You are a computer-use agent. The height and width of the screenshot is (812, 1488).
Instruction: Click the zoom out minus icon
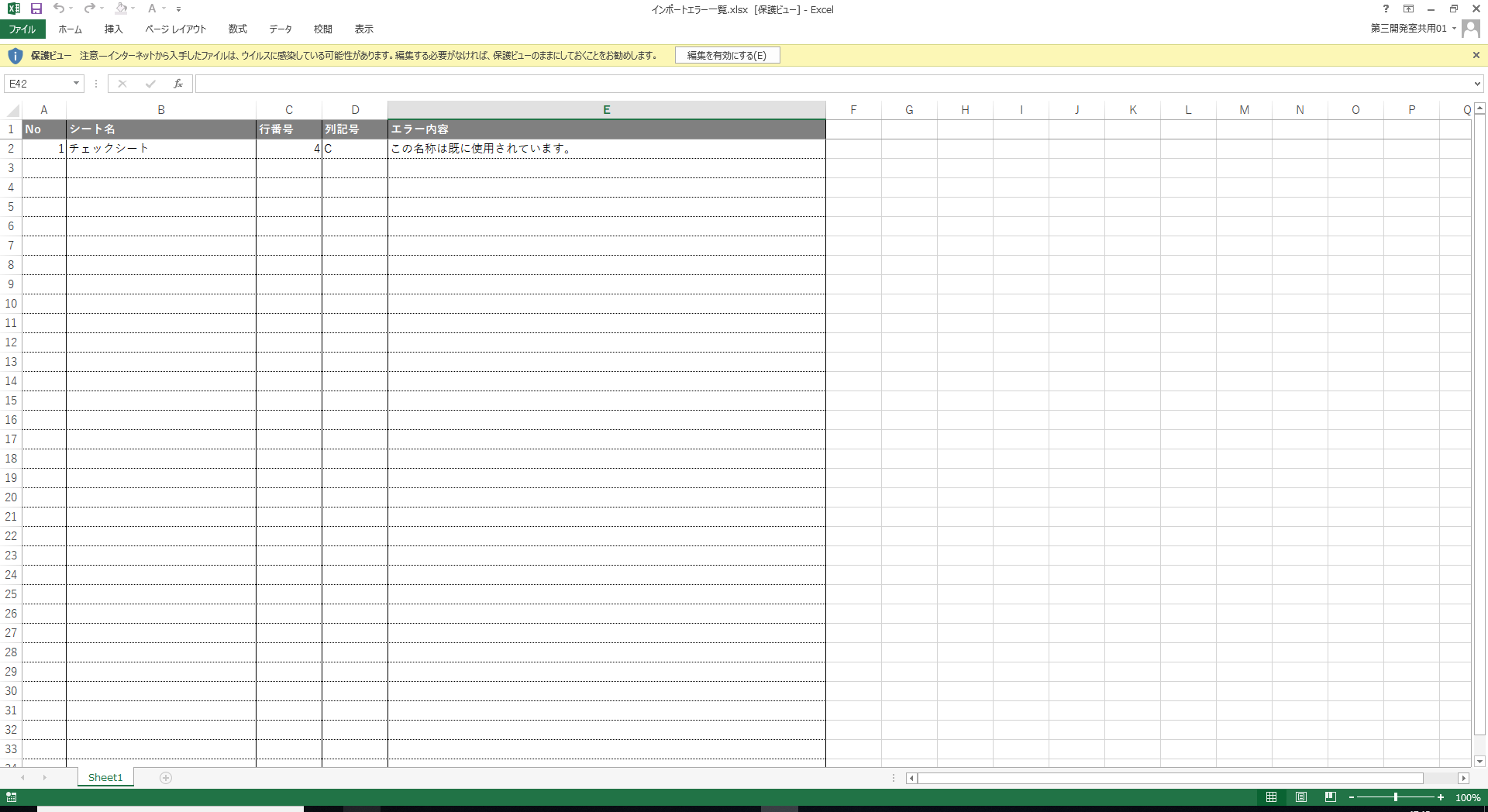[x=1352, y=797]
